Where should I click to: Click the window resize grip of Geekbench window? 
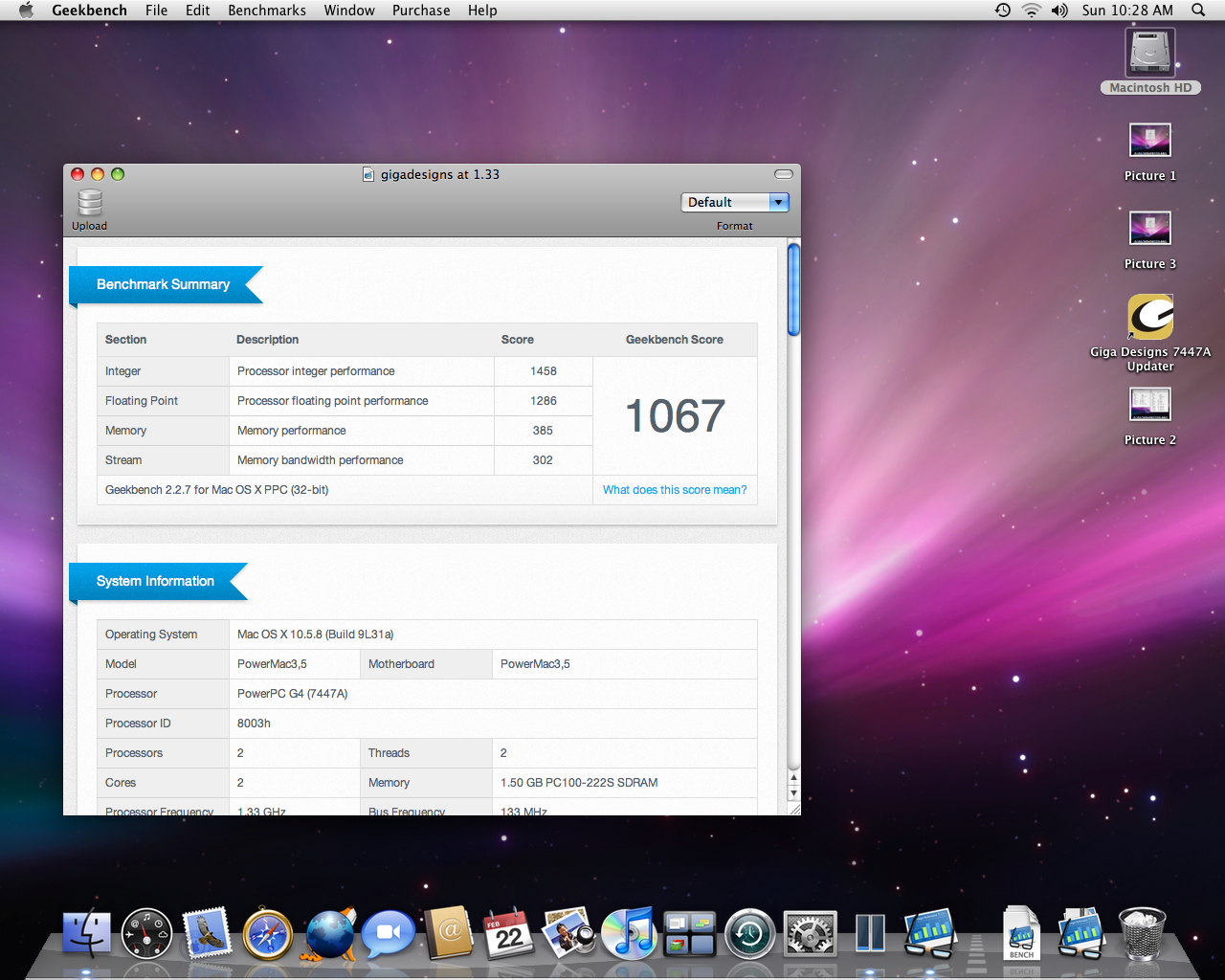point(793,809)
